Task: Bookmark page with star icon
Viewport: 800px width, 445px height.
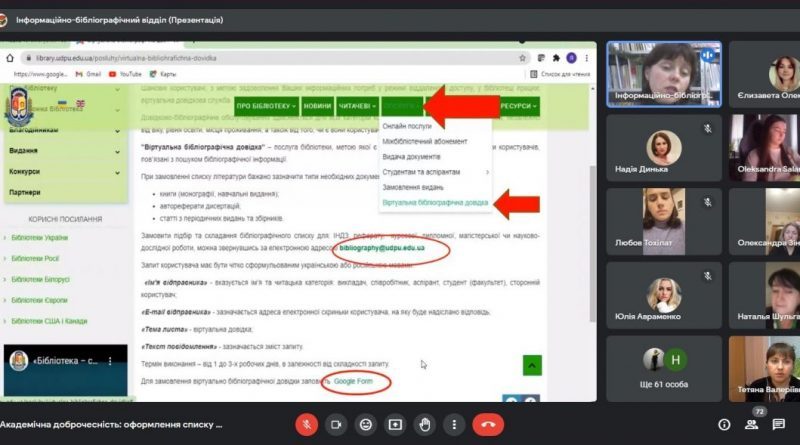Action: click(522, 58)
